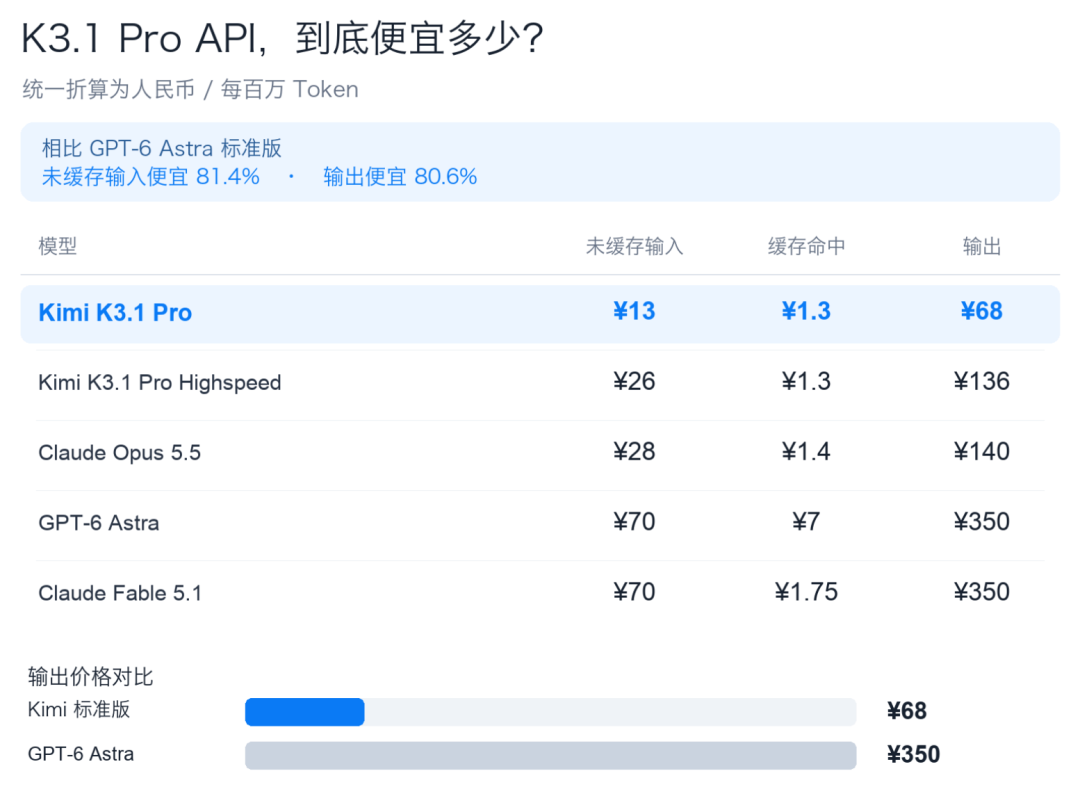Click the "输出价格对比" section heading
1080x787 pixels.
click(90, 677)
